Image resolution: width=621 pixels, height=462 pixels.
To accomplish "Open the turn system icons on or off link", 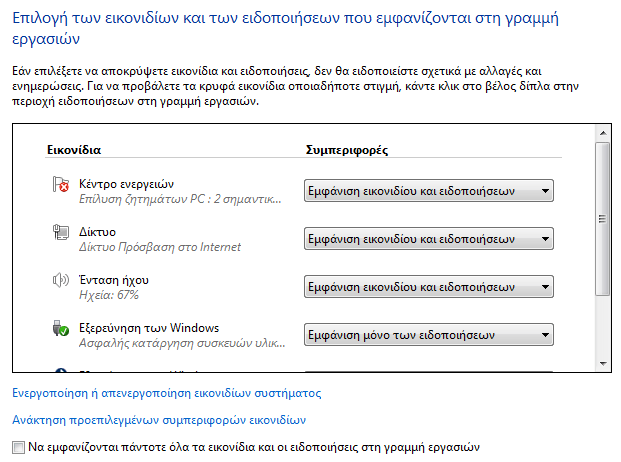I will tap(166, 393).
